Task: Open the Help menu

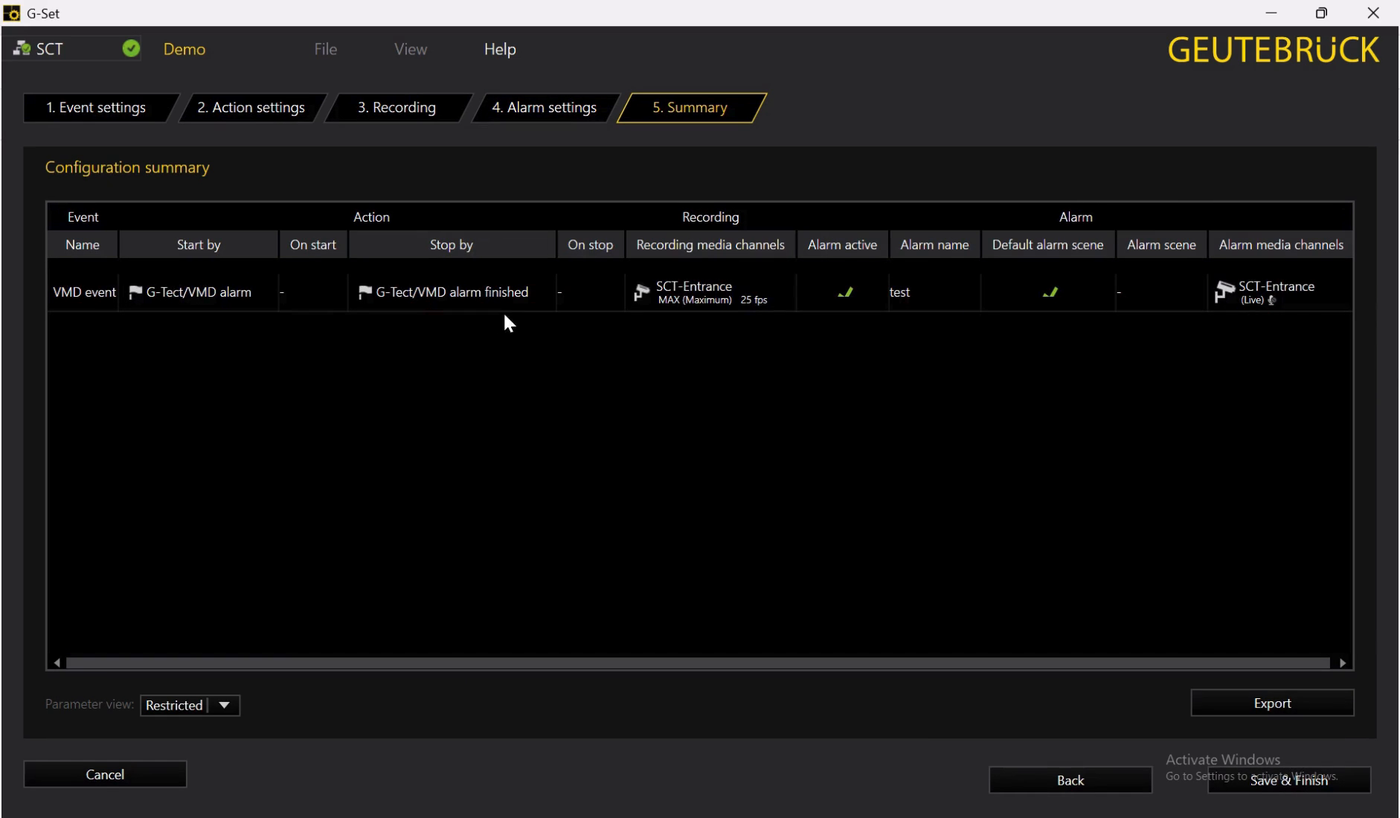Action: (500, 49)
